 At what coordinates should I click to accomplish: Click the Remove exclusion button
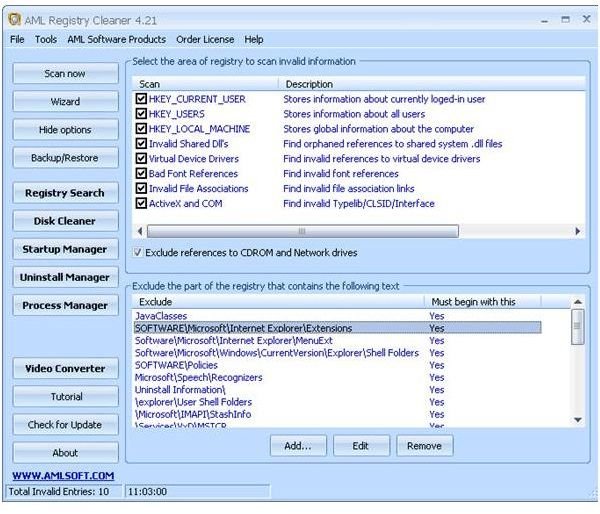point(424,445)
